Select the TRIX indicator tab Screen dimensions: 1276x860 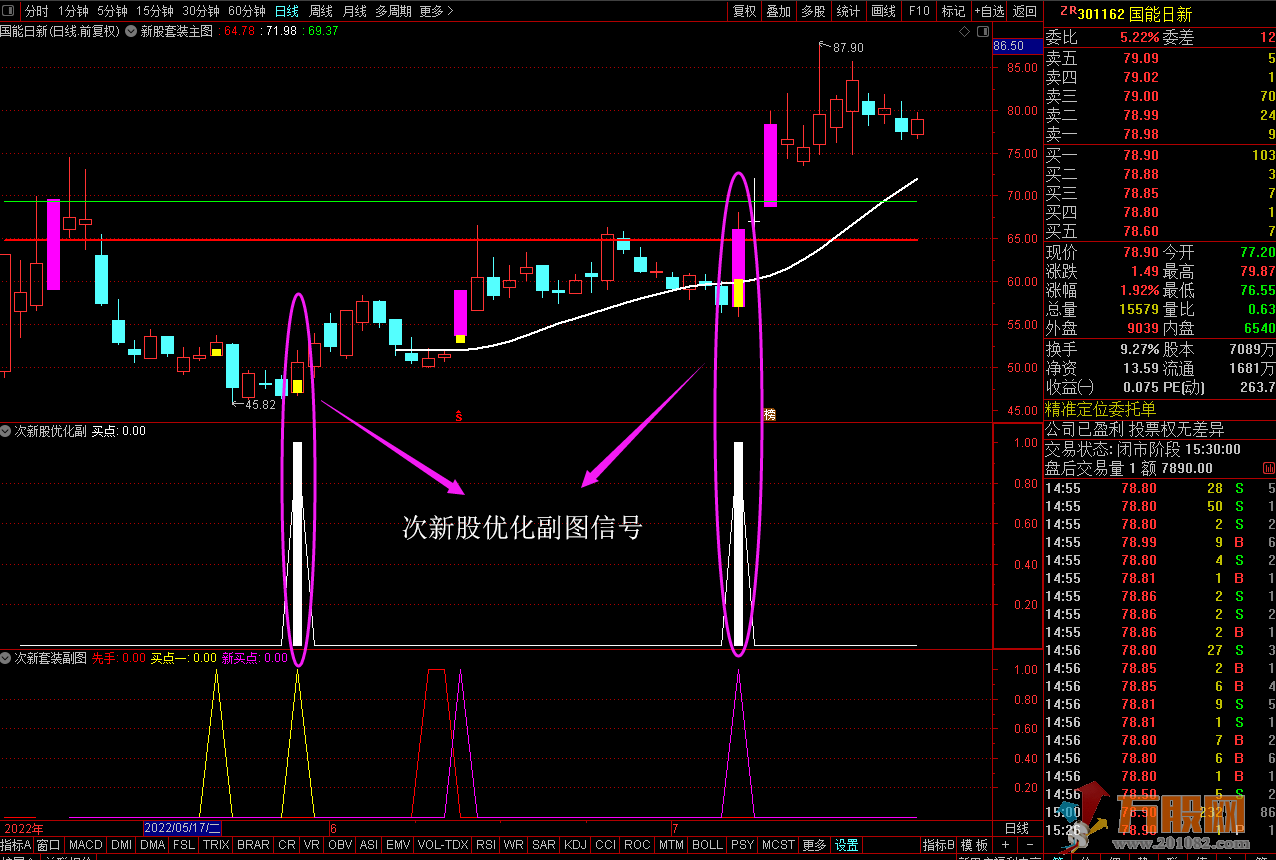(216, 845)
